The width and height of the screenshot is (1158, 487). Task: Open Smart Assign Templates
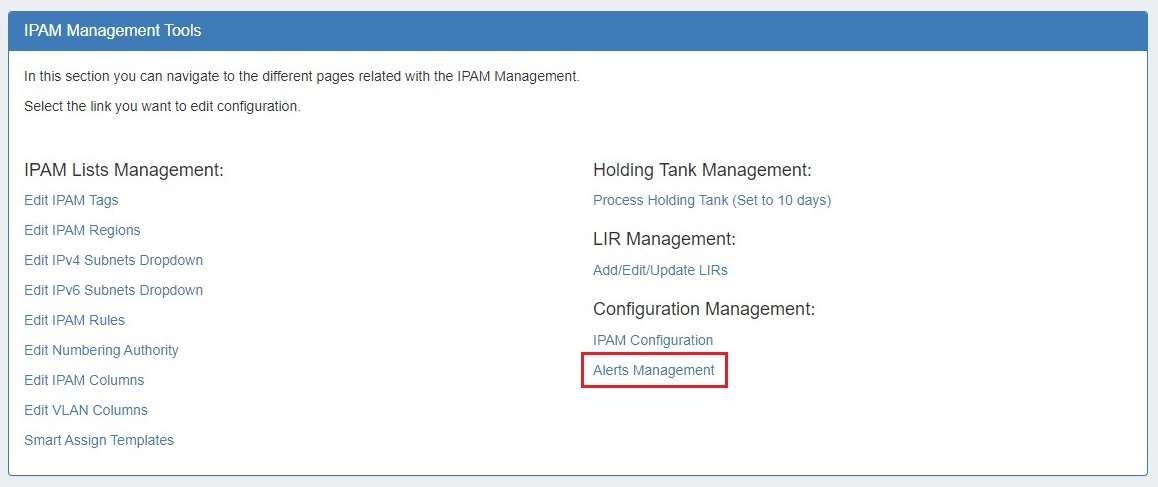[99, 440]
